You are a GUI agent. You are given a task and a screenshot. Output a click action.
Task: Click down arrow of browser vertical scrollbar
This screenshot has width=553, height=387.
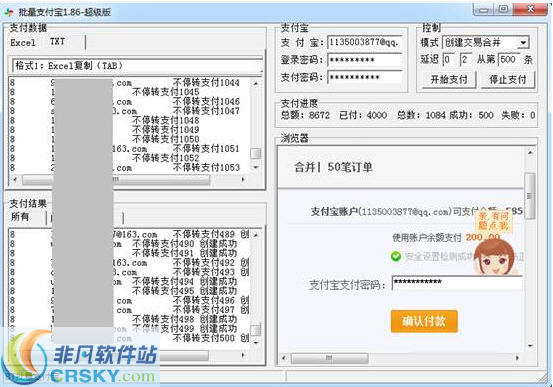(x=530, y=346)
